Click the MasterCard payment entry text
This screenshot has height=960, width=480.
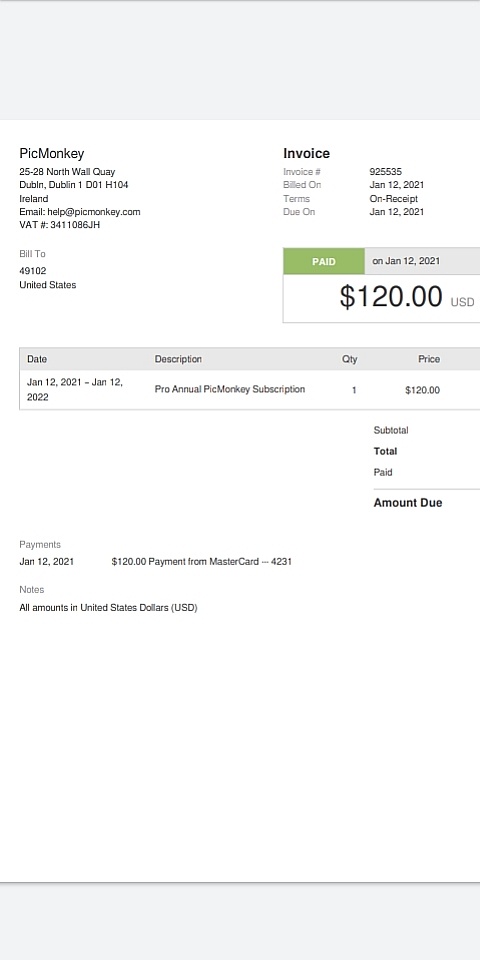[x=201, y=561]
